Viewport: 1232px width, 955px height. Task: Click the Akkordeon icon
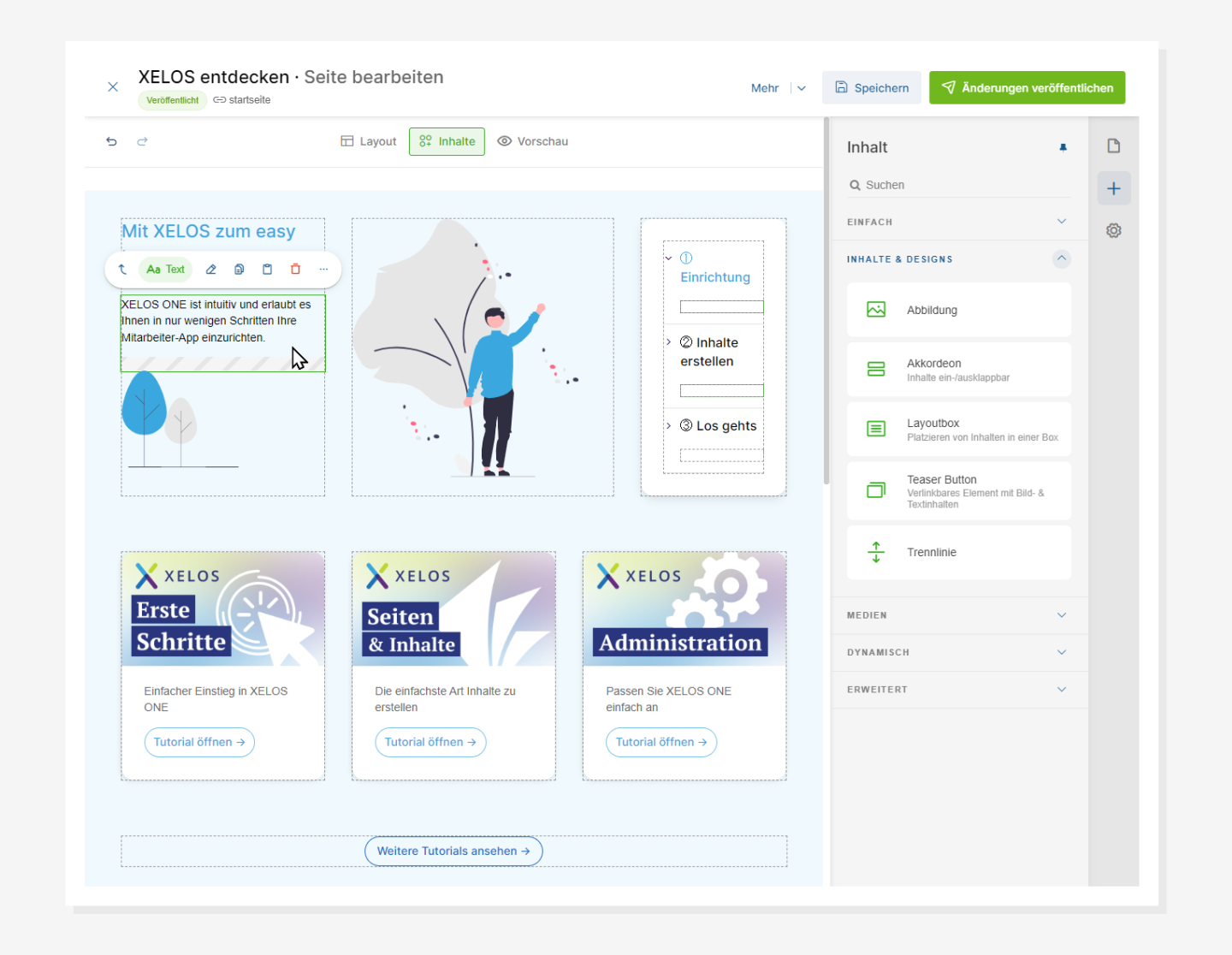[x=876, y=369]
